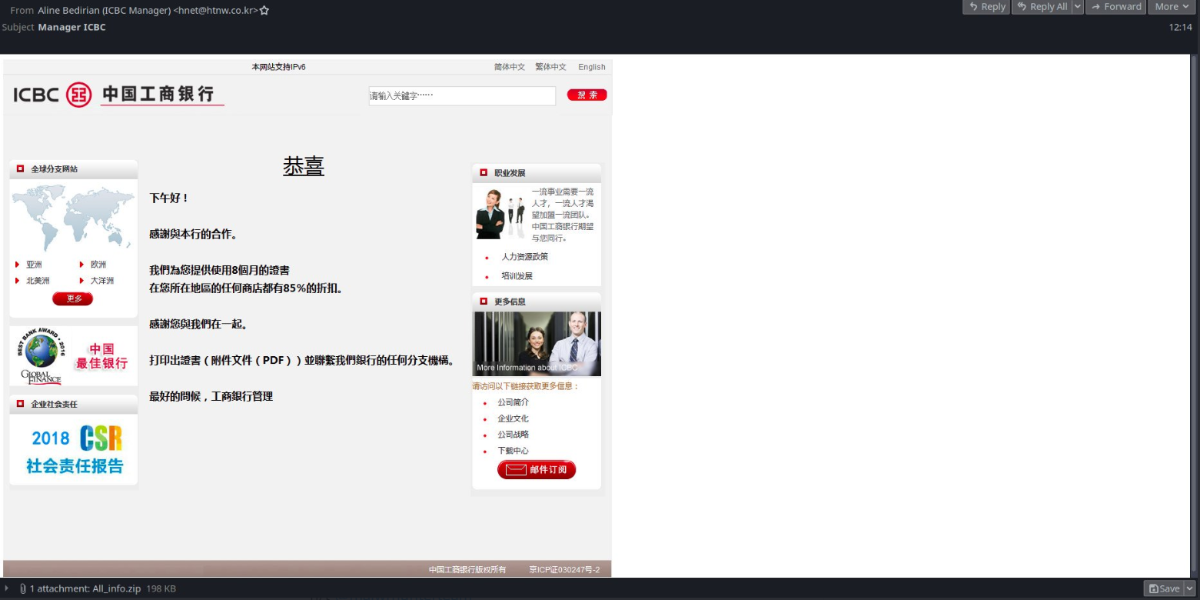Click the 培训发展 link
Viewport: 1200px width, 600px height.
point(517,276)
